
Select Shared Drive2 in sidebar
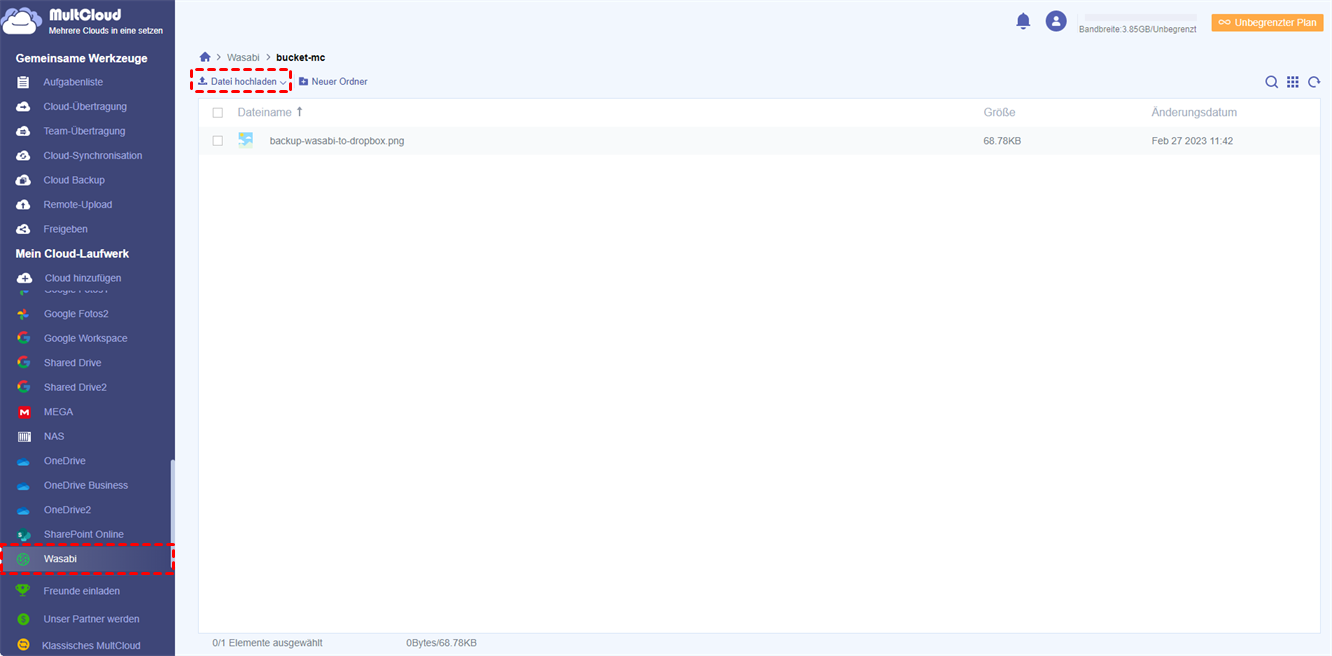[75, 387]
